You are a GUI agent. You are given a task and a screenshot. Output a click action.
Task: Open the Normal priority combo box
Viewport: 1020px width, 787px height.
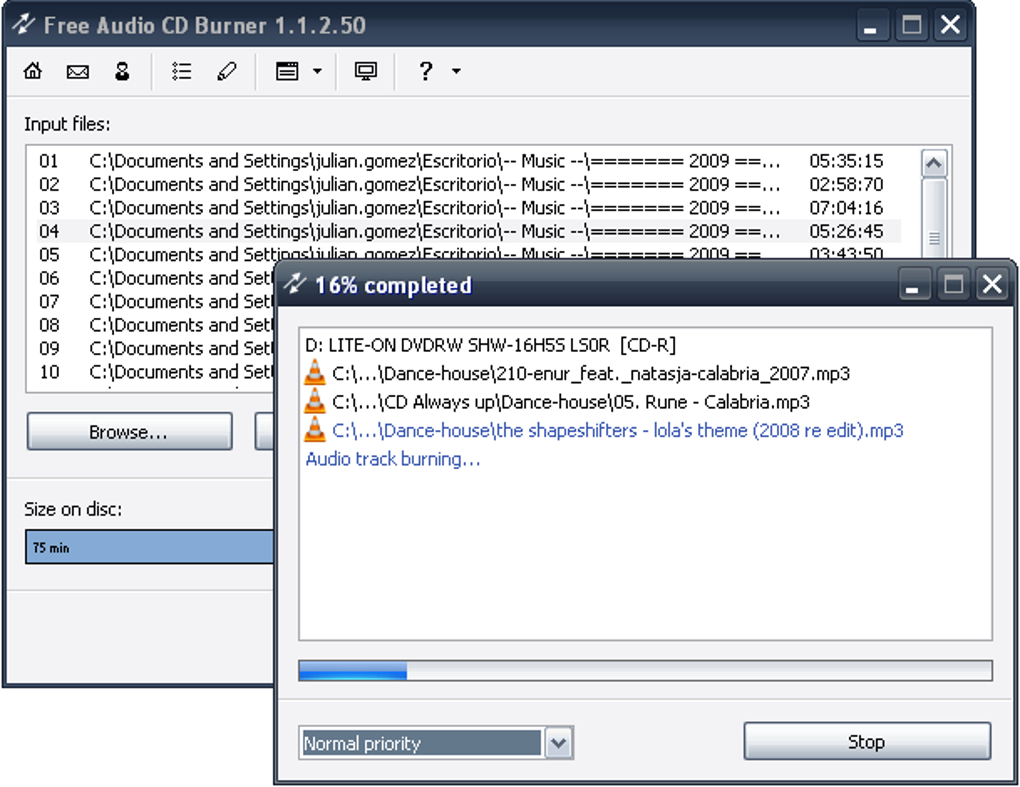[436, 743]
